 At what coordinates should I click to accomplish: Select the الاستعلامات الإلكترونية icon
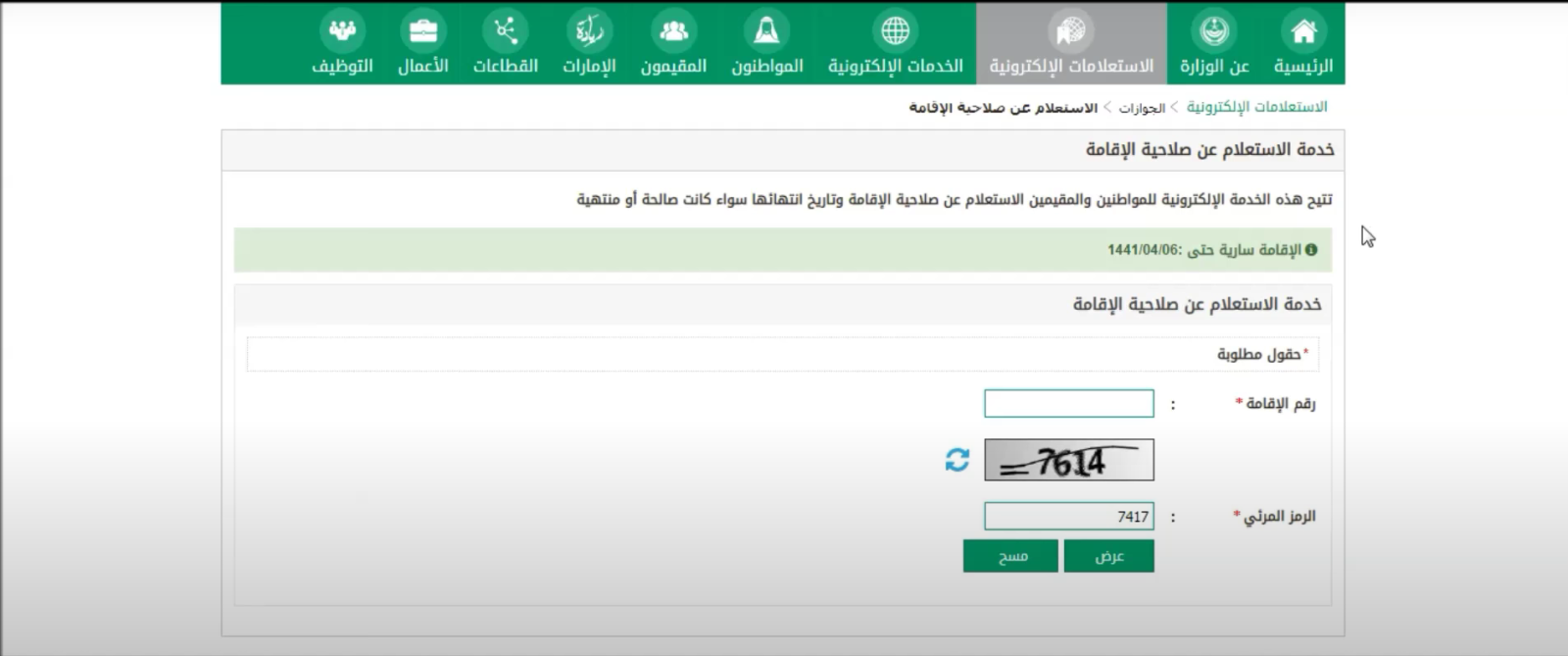(x=1071, y=31)
